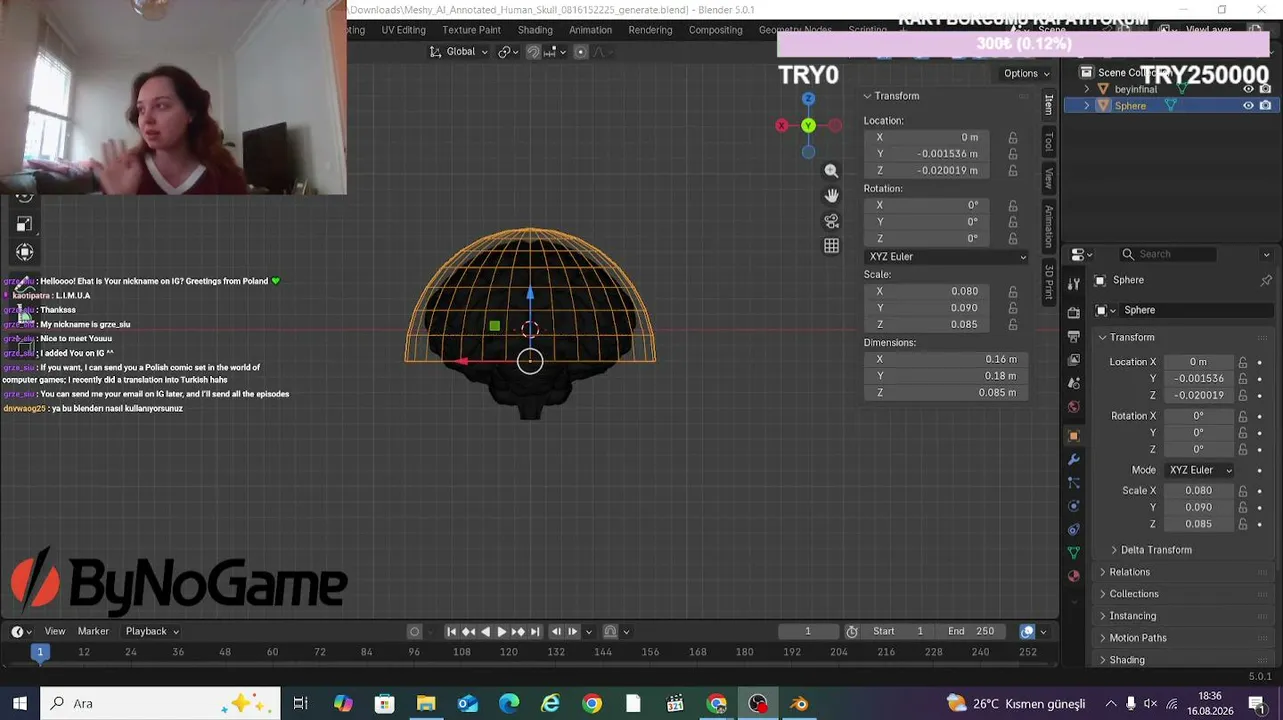This screenshot has width=1283, height=720.
Task: Toggle the camera view icon in viewport
Action: click(831, 221)
